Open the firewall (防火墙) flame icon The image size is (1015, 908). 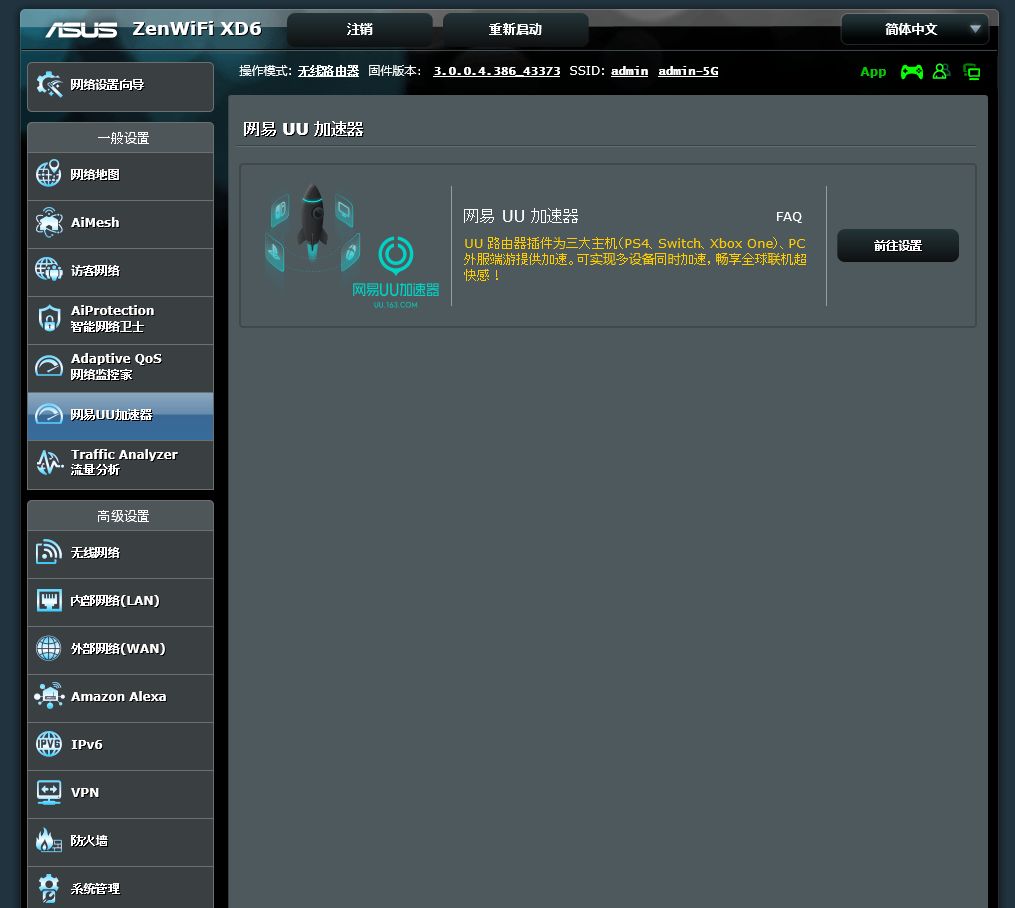(49, 840)
